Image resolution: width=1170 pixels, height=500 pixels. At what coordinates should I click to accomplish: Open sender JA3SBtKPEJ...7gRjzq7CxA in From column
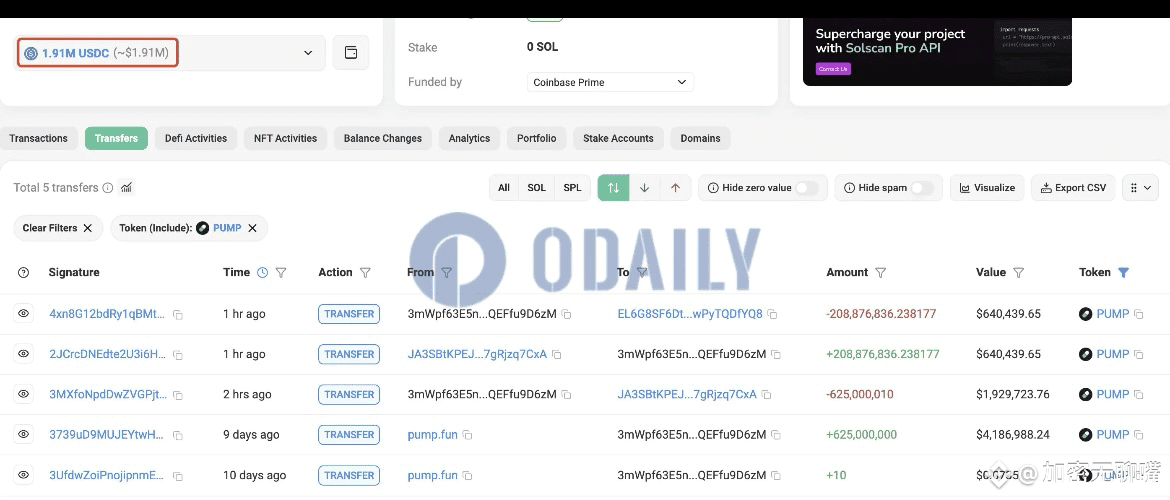tap(478, 354)
